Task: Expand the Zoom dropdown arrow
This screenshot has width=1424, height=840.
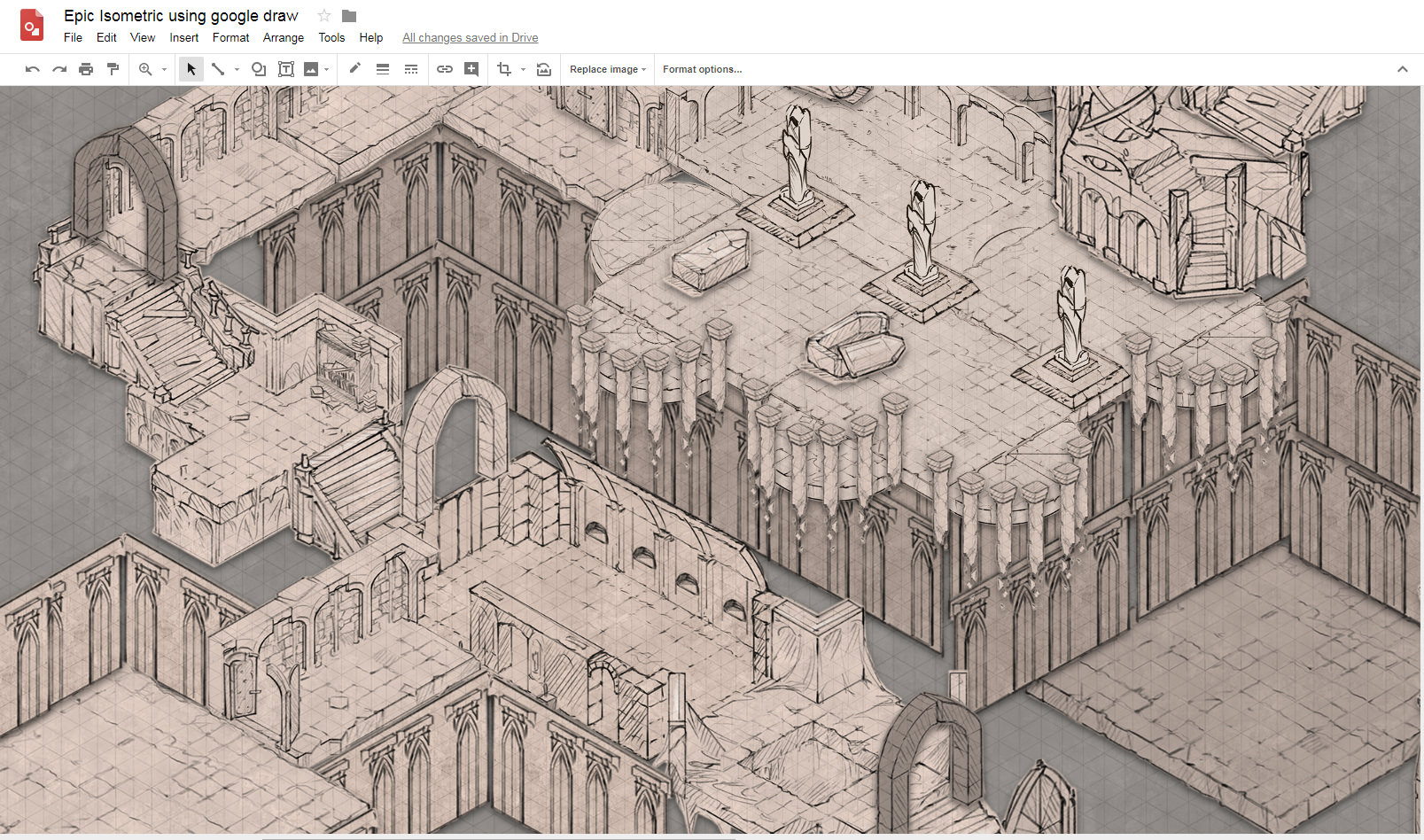Action: (x=164, y=70)
